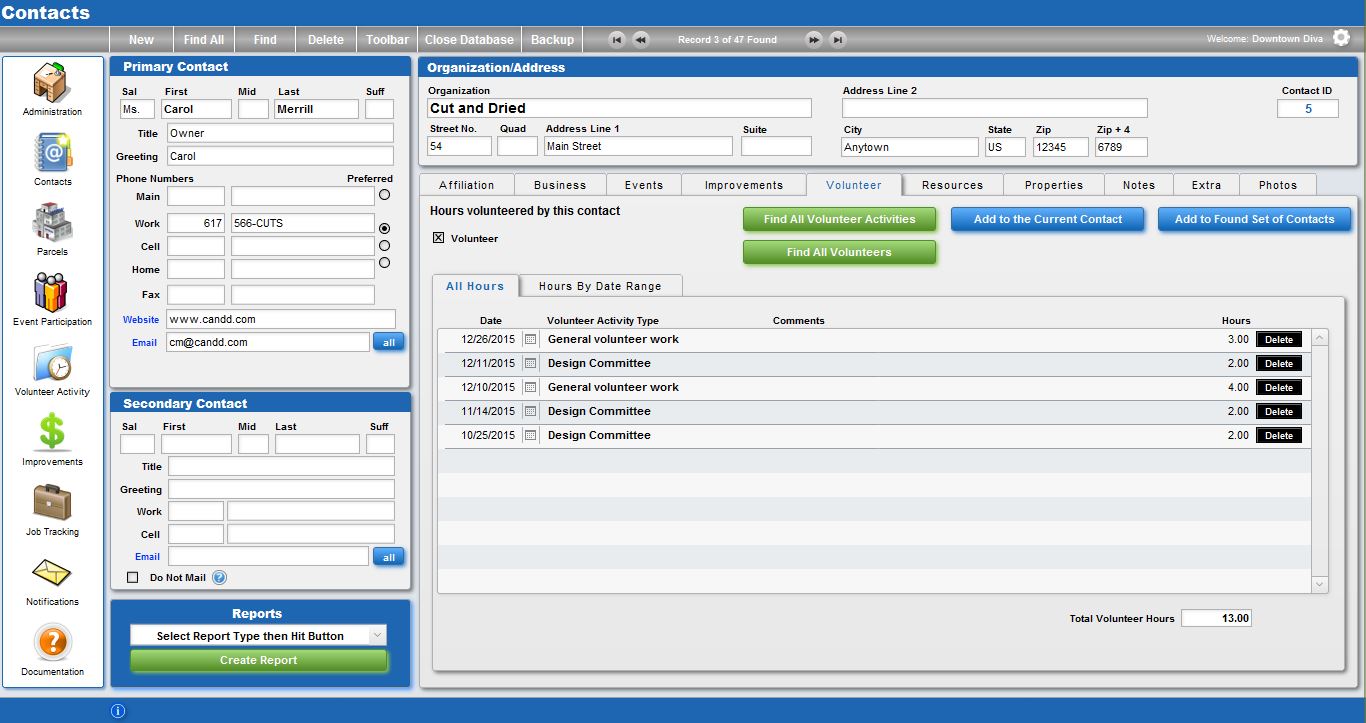
Task: Go to Event Participation icon
Action: [x=52, y=292]
